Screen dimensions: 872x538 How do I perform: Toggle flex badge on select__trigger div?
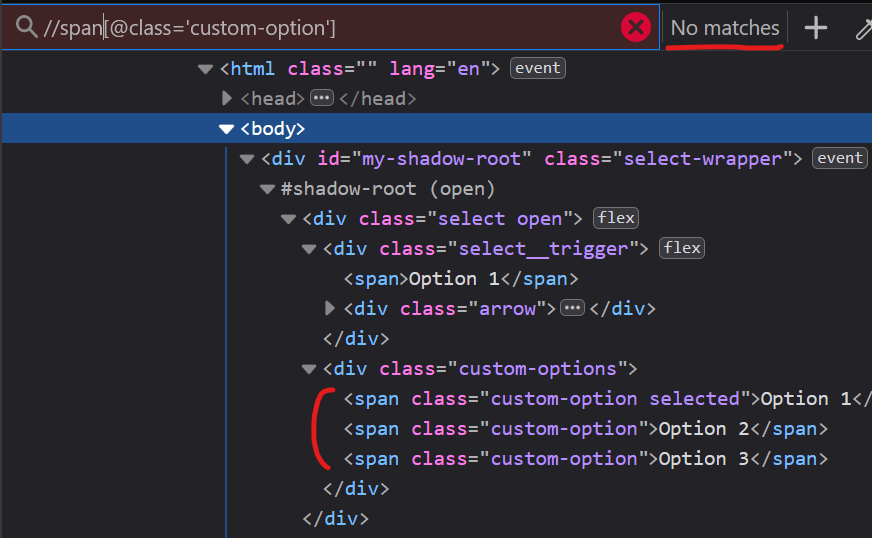pos(682,248)
